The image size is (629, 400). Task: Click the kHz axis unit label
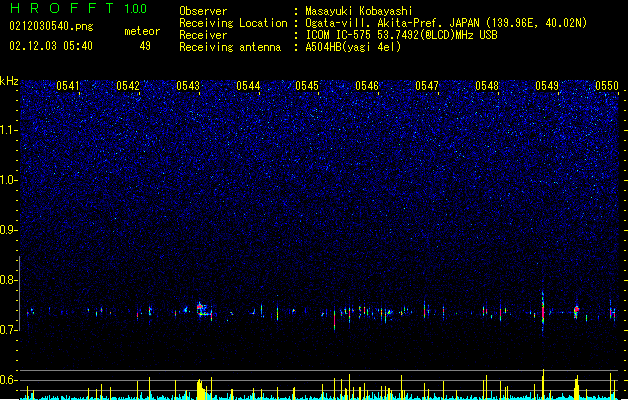[9, 81]
